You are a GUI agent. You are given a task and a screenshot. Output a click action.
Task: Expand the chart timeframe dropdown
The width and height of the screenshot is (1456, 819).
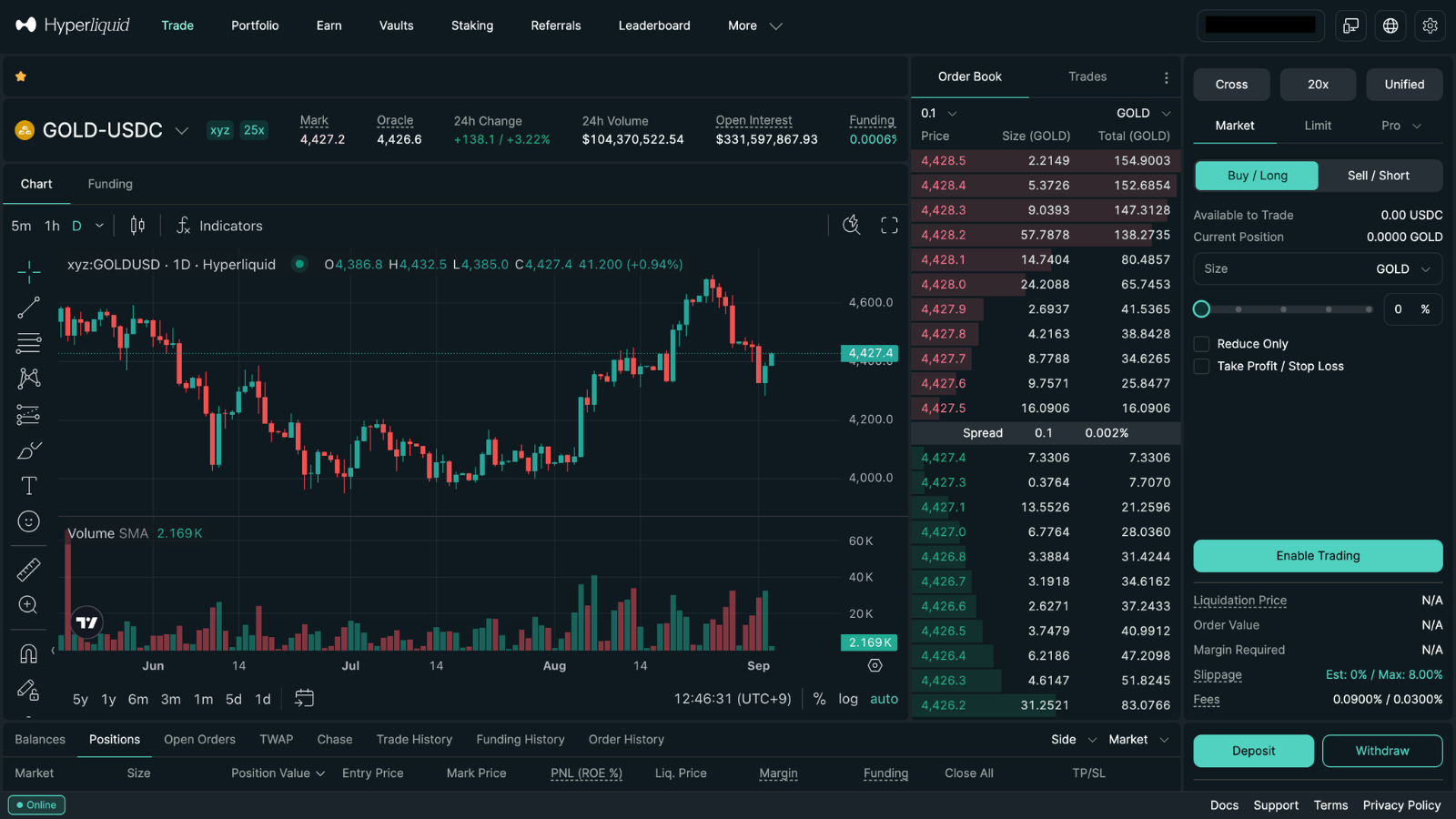99,226
